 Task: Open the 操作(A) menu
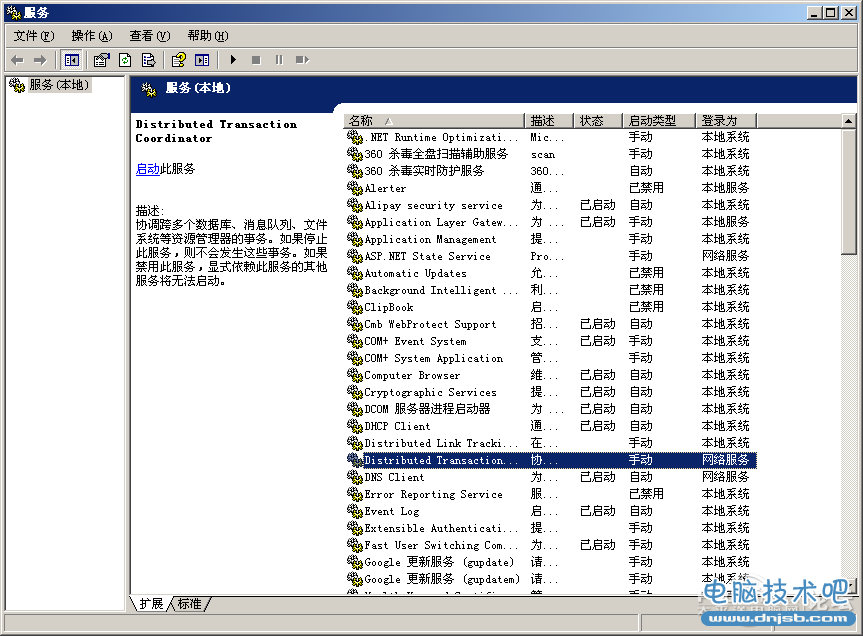tap(91, 36)
